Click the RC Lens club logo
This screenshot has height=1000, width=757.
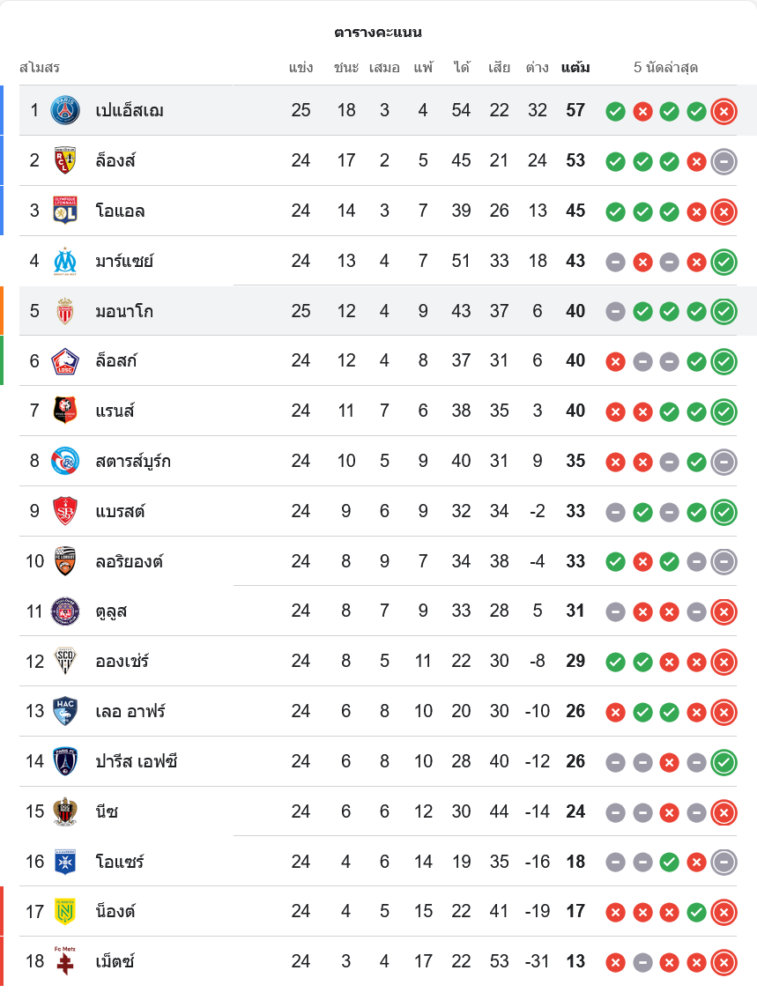(x=66, y=160)
